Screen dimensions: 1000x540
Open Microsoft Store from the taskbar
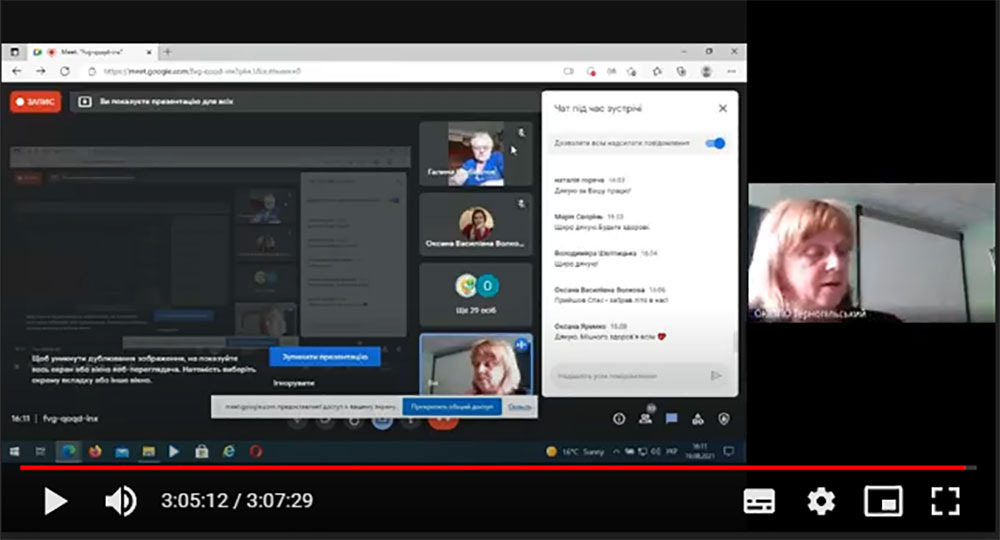coord(202,451)
